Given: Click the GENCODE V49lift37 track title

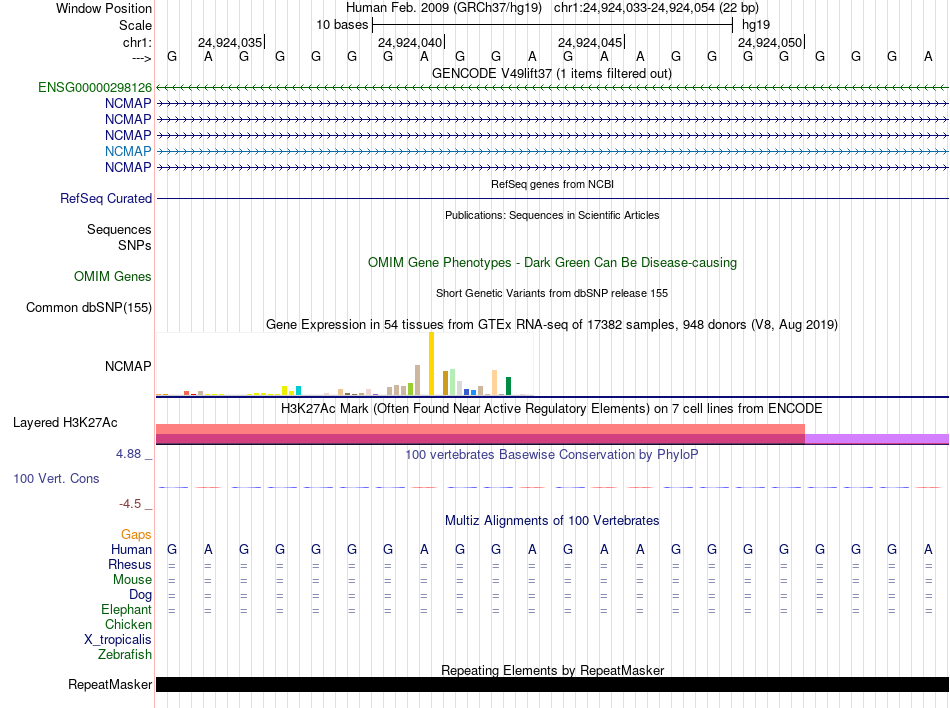Looking at the screenshot, I should 552,73.
